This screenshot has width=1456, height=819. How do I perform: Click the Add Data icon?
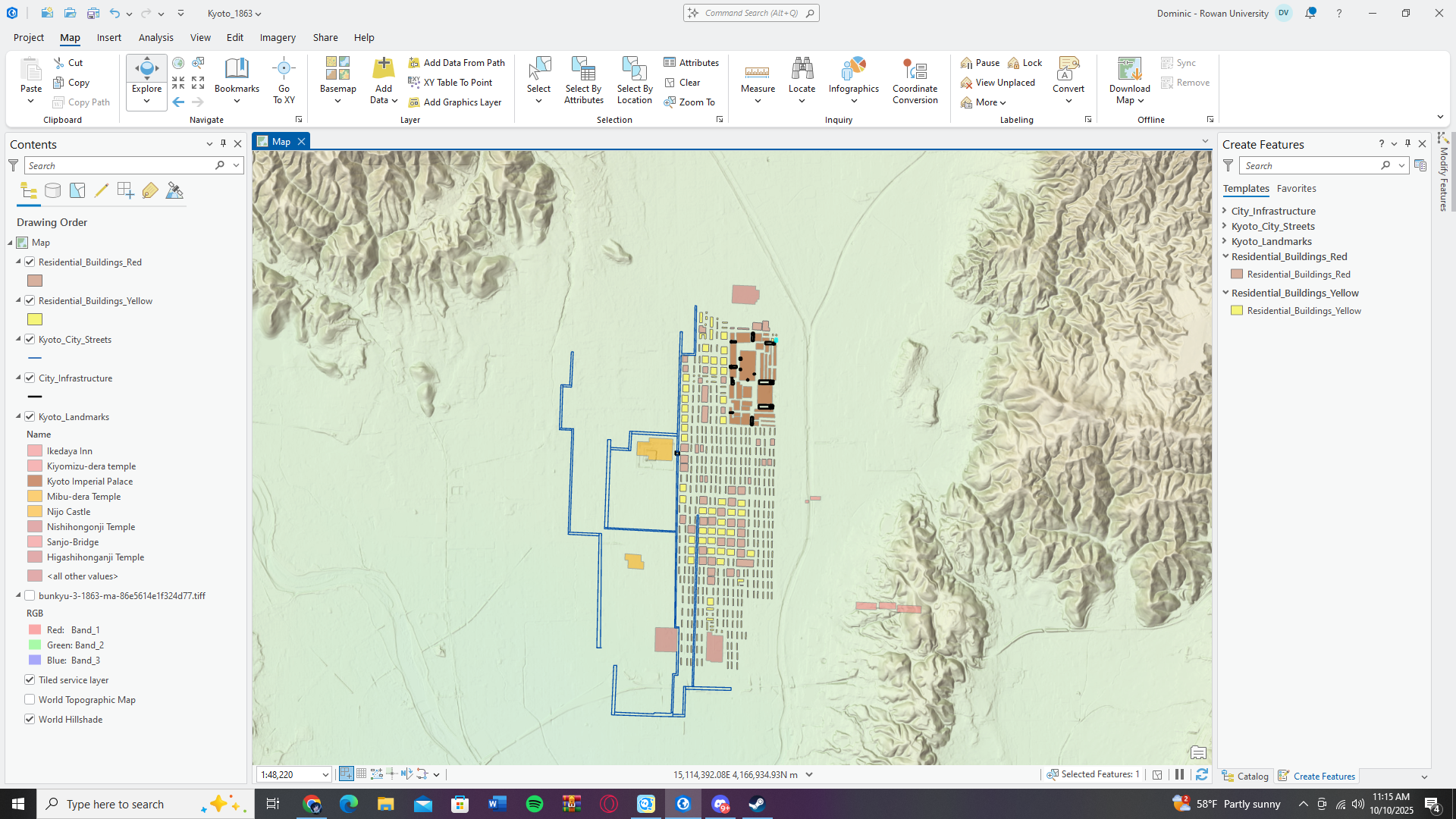[384, 69]
